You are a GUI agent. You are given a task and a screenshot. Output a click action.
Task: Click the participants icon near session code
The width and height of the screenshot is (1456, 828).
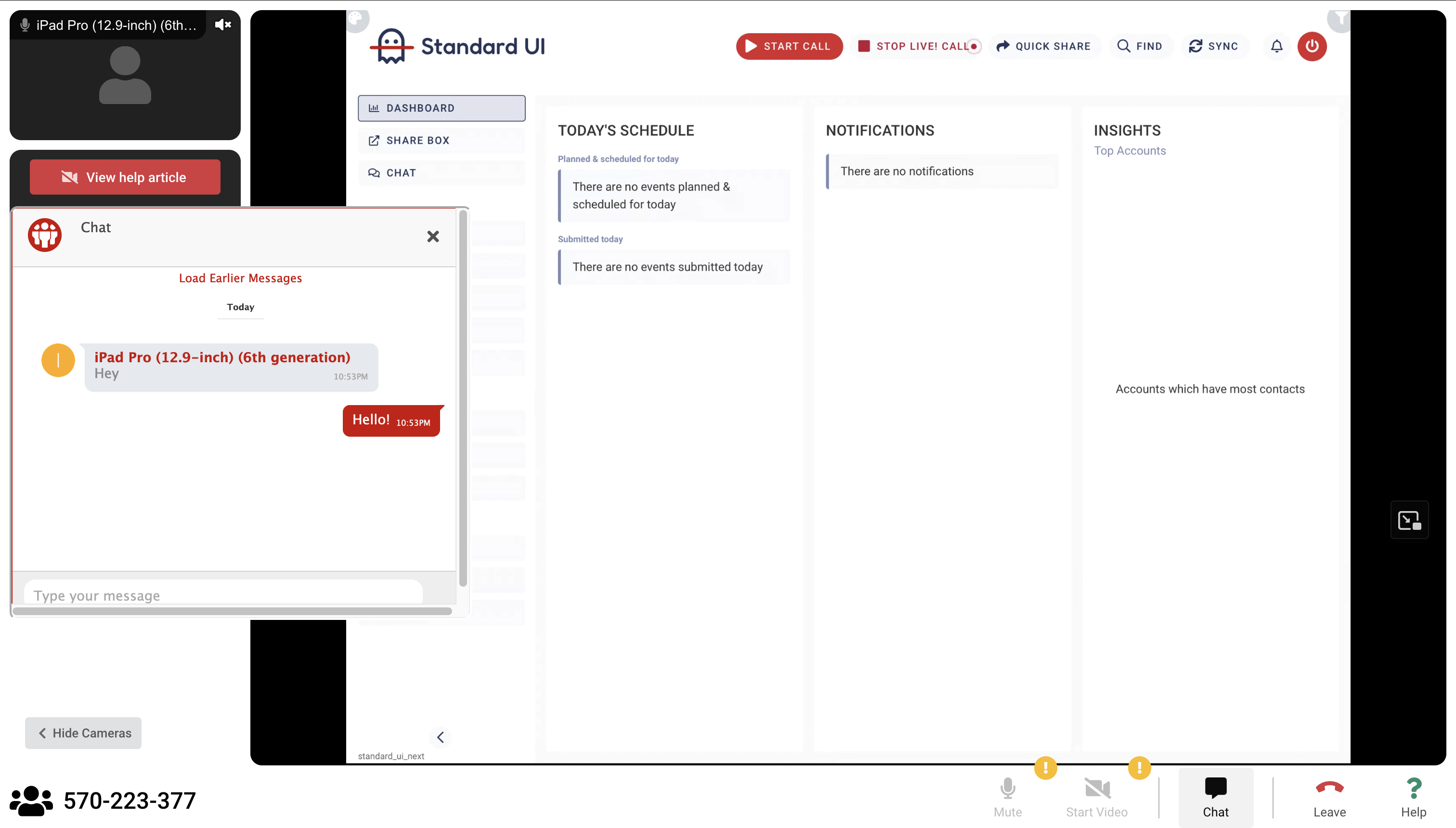(31, 801)
